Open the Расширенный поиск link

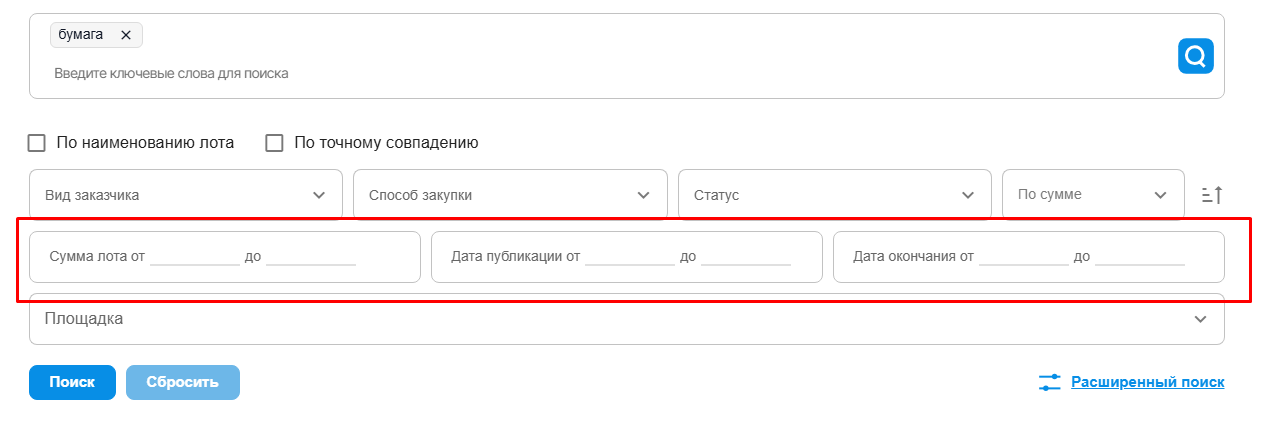tap(1147, 382)
